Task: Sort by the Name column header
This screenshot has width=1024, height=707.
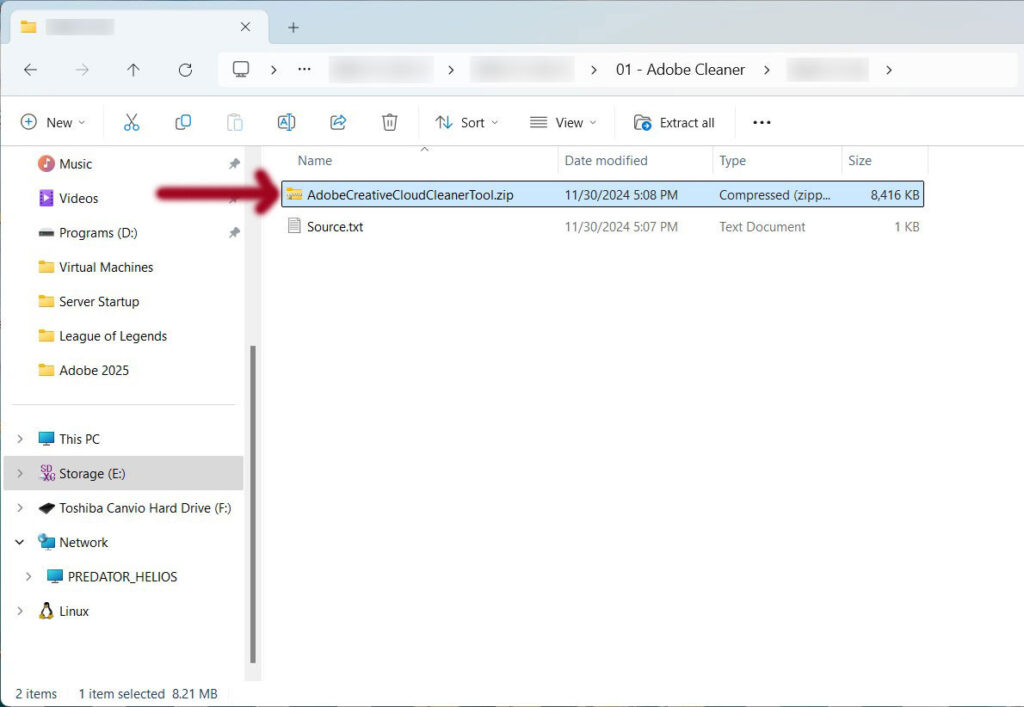Action: pos(315,161)
